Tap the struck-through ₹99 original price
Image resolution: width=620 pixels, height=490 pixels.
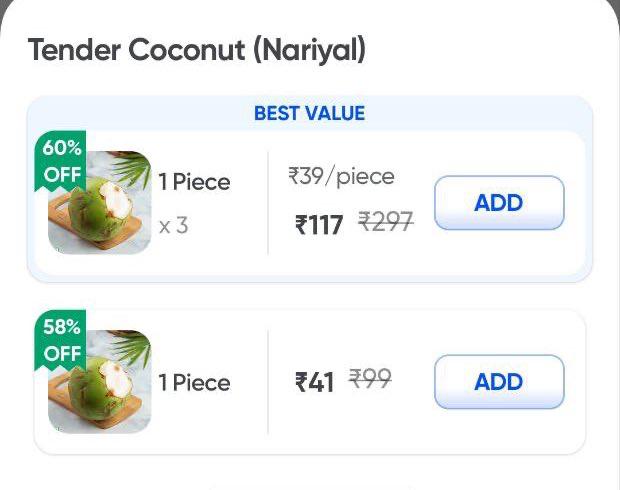(x=370, y=379)
